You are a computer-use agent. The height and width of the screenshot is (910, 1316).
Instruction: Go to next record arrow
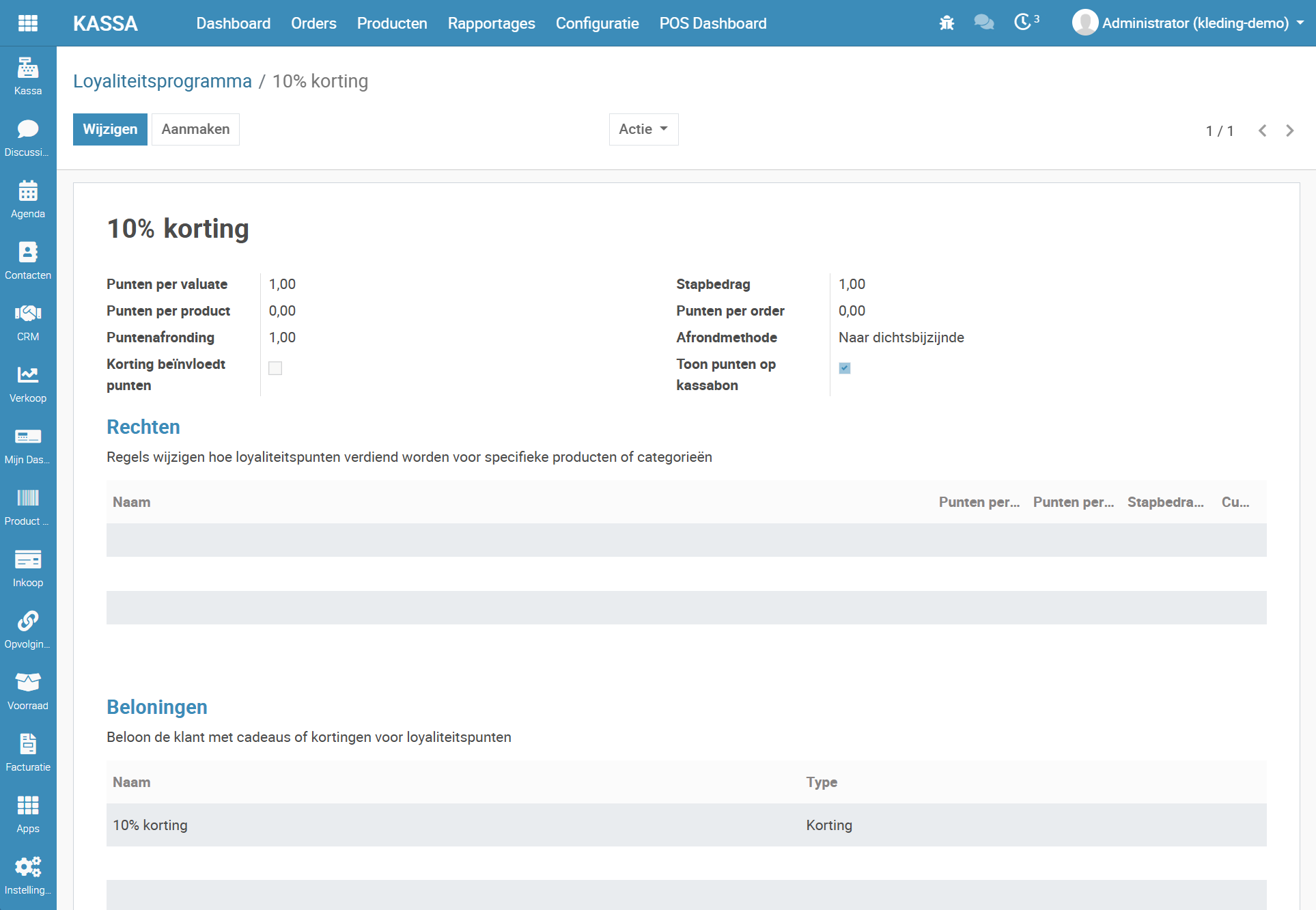coord(1289,130)
